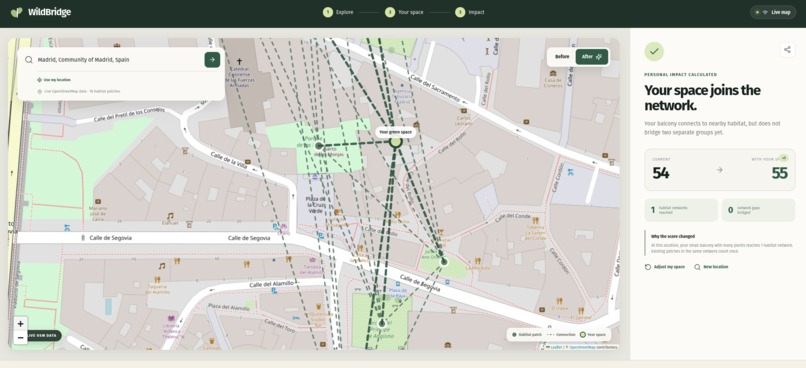Click habitat patch node at Príncipe de Anglona garden

coord(381,323)
